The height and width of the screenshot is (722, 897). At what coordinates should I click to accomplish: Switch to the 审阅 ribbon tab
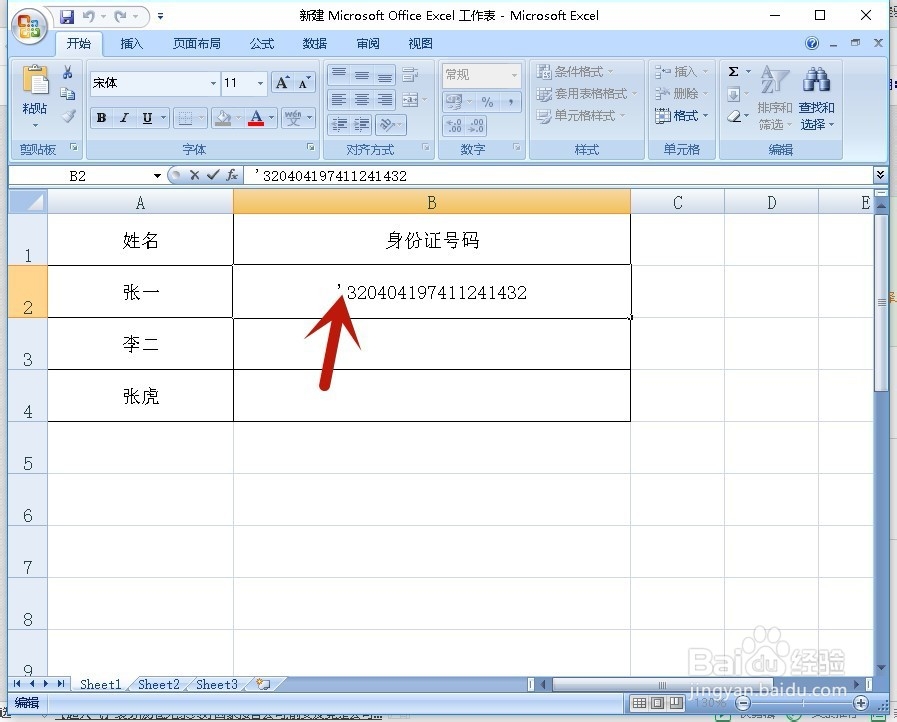pos(367,43)
